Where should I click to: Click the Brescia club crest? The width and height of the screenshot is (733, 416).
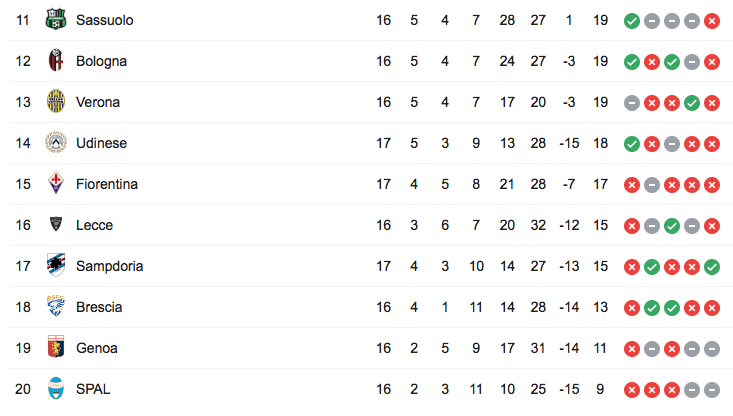(56, 307)
